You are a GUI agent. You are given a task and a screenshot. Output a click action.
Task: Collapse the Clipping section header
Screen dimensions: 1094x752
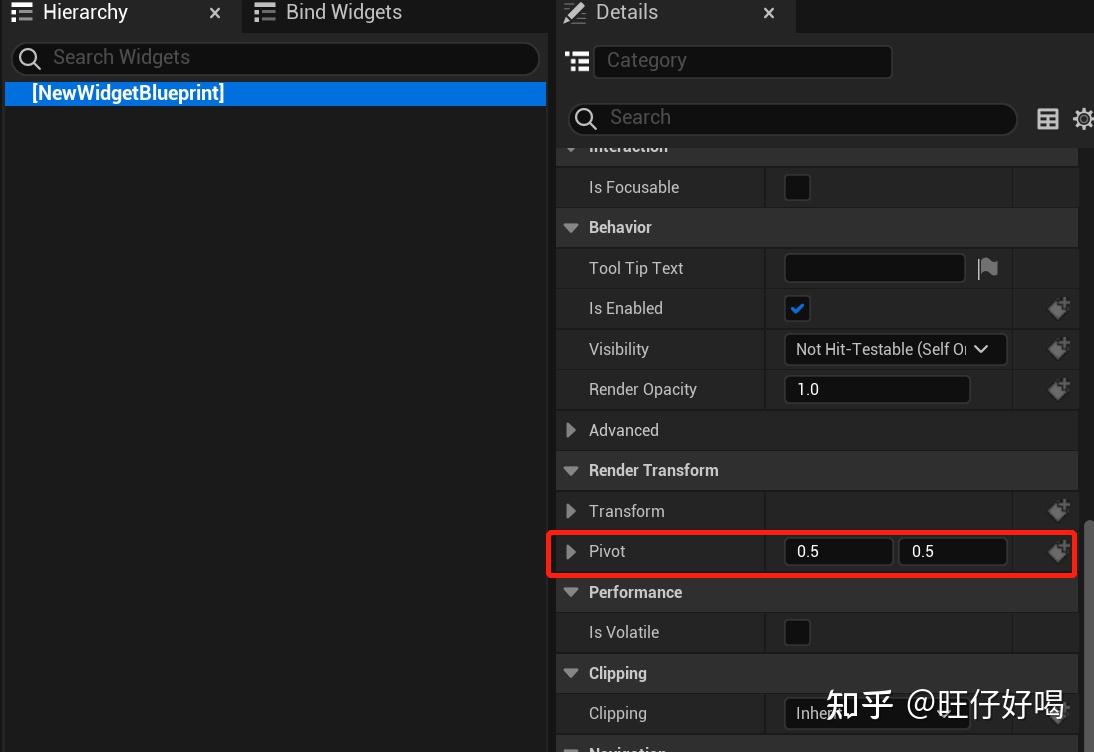click(571, 673)
